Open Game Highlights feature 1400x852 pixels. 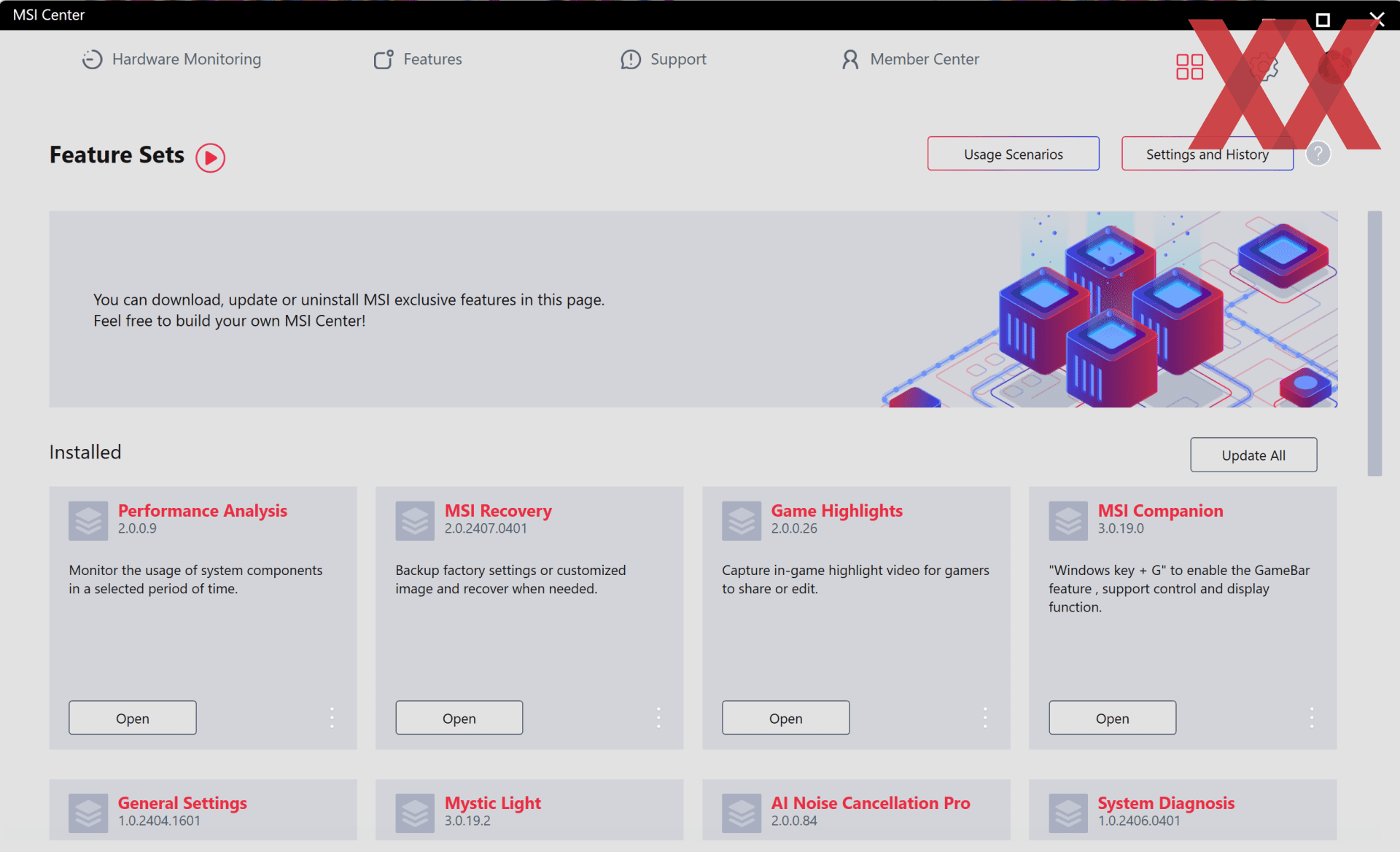[x=785, y=718]
